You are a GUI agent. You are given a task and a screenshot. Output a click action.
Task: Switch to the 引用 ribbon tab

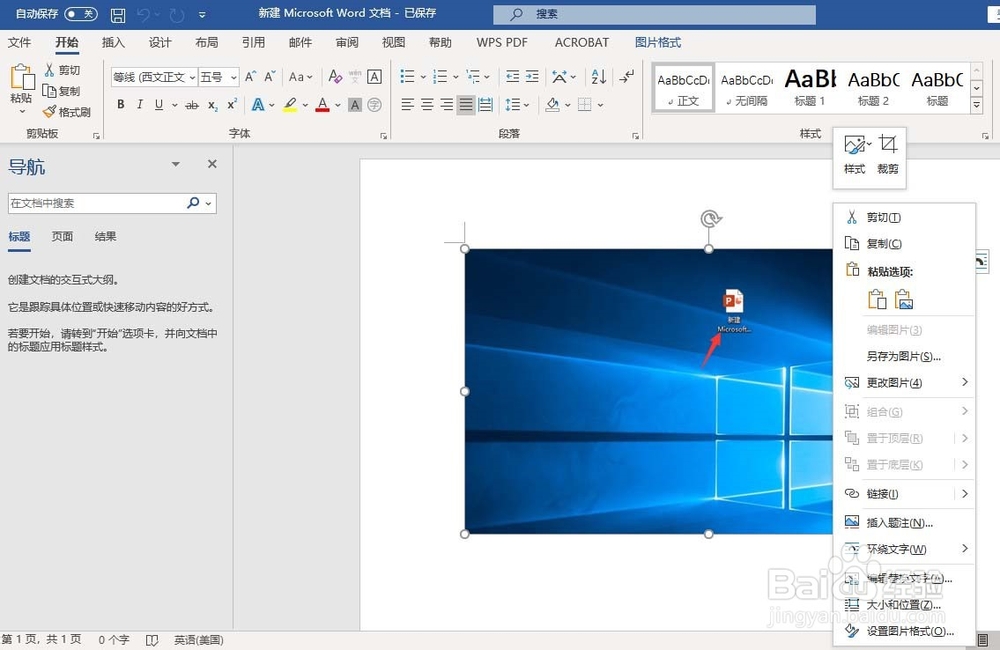tap(253, 42)
